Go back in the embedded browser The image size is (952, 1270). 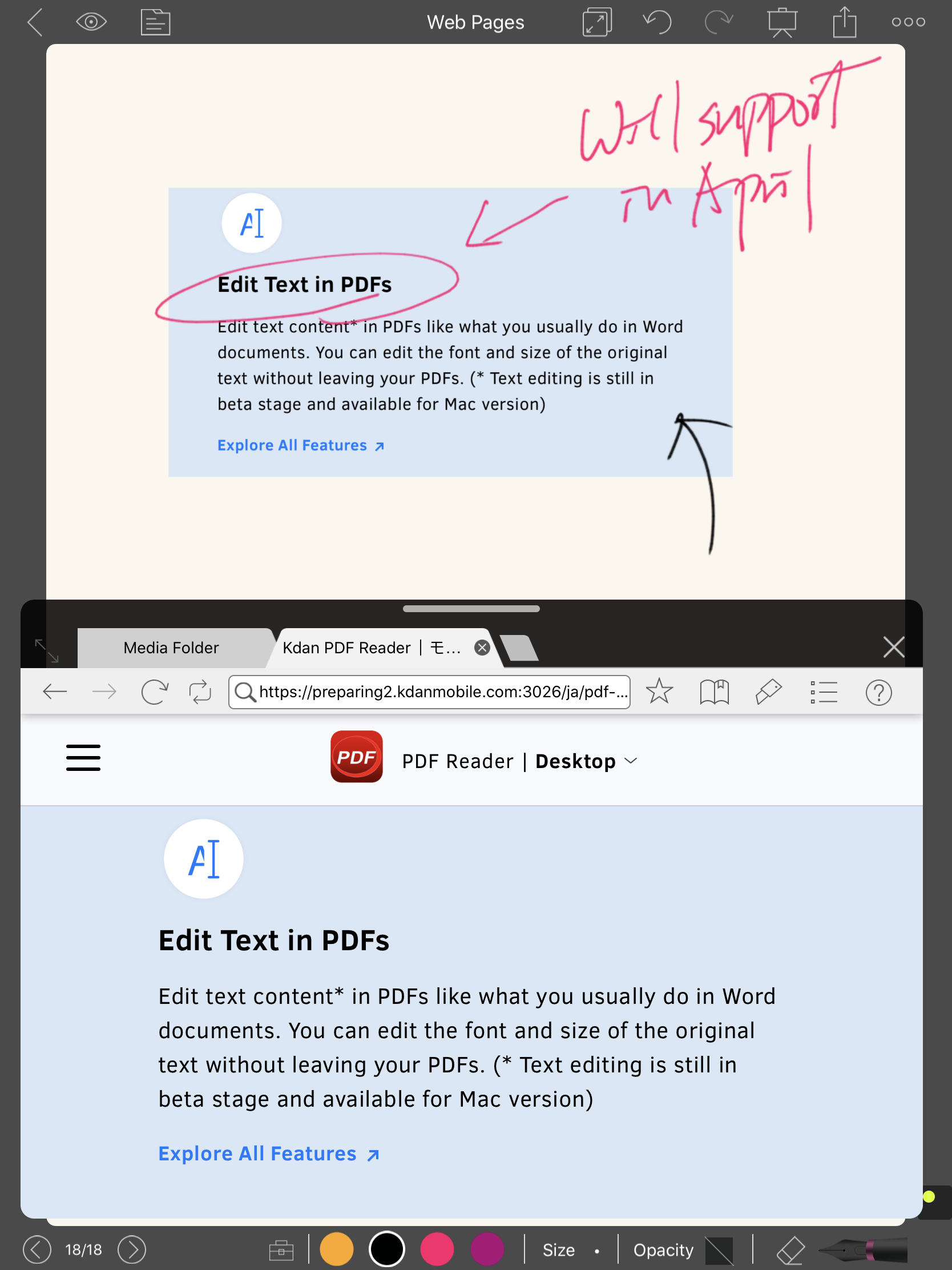click(x=55, y=692)
